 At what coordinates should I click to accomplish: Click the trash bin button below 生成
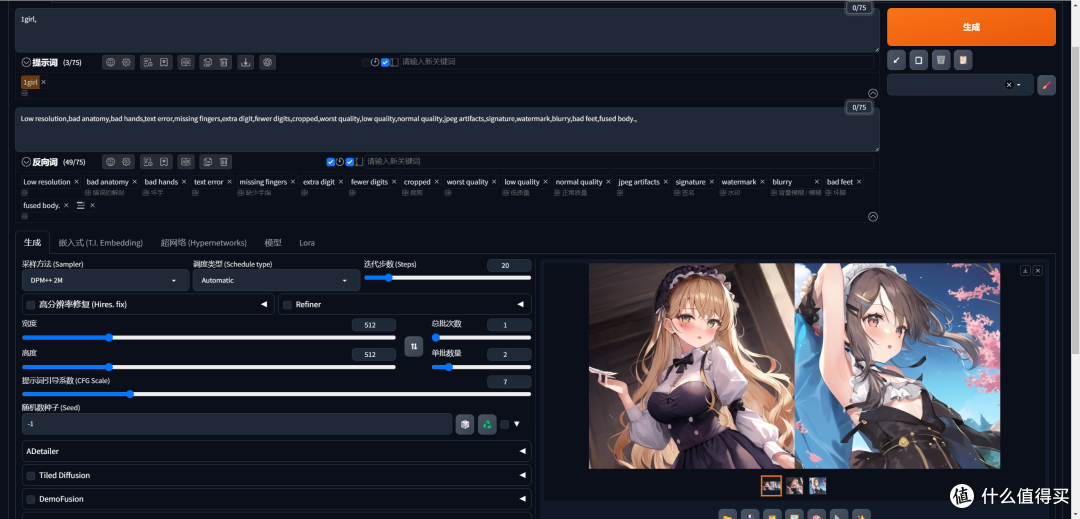point(941,60)
